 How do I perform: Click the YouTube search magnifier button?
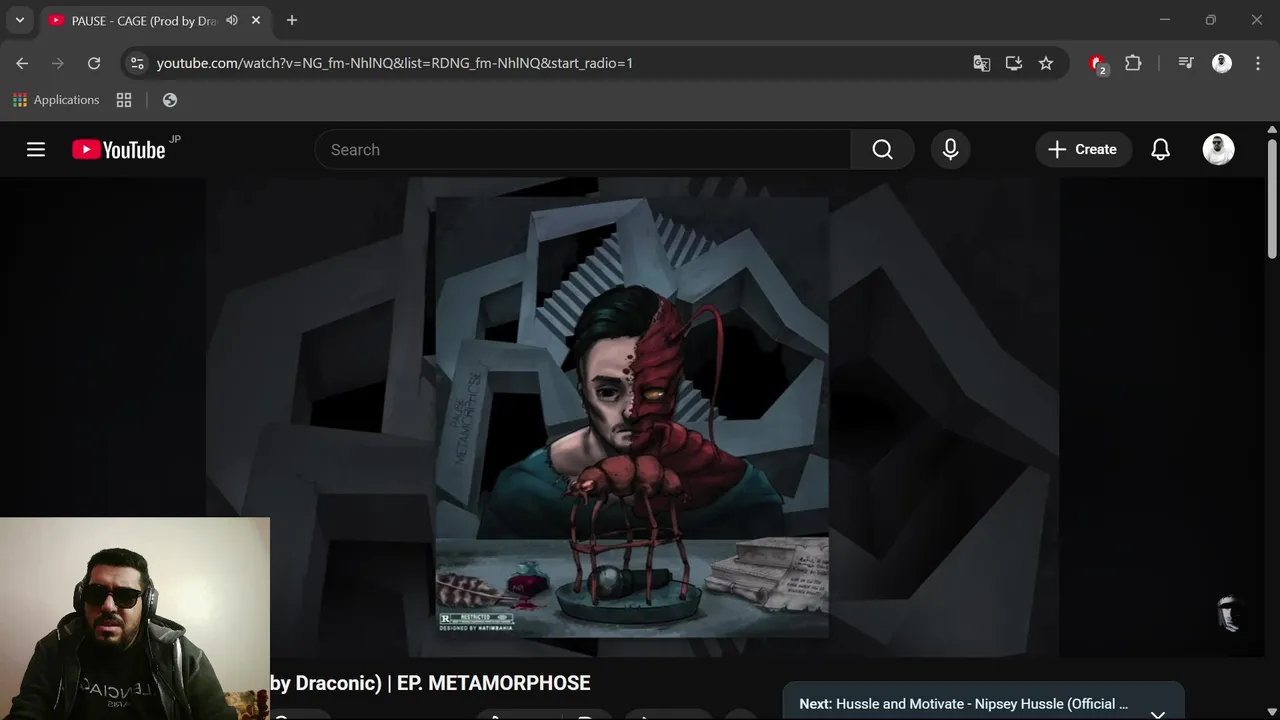click(882, 150)
